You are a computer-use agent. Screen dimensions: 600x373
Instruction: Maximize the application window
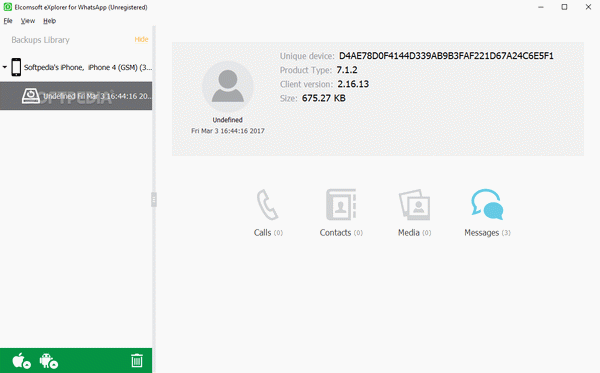[x=564, y=7]
